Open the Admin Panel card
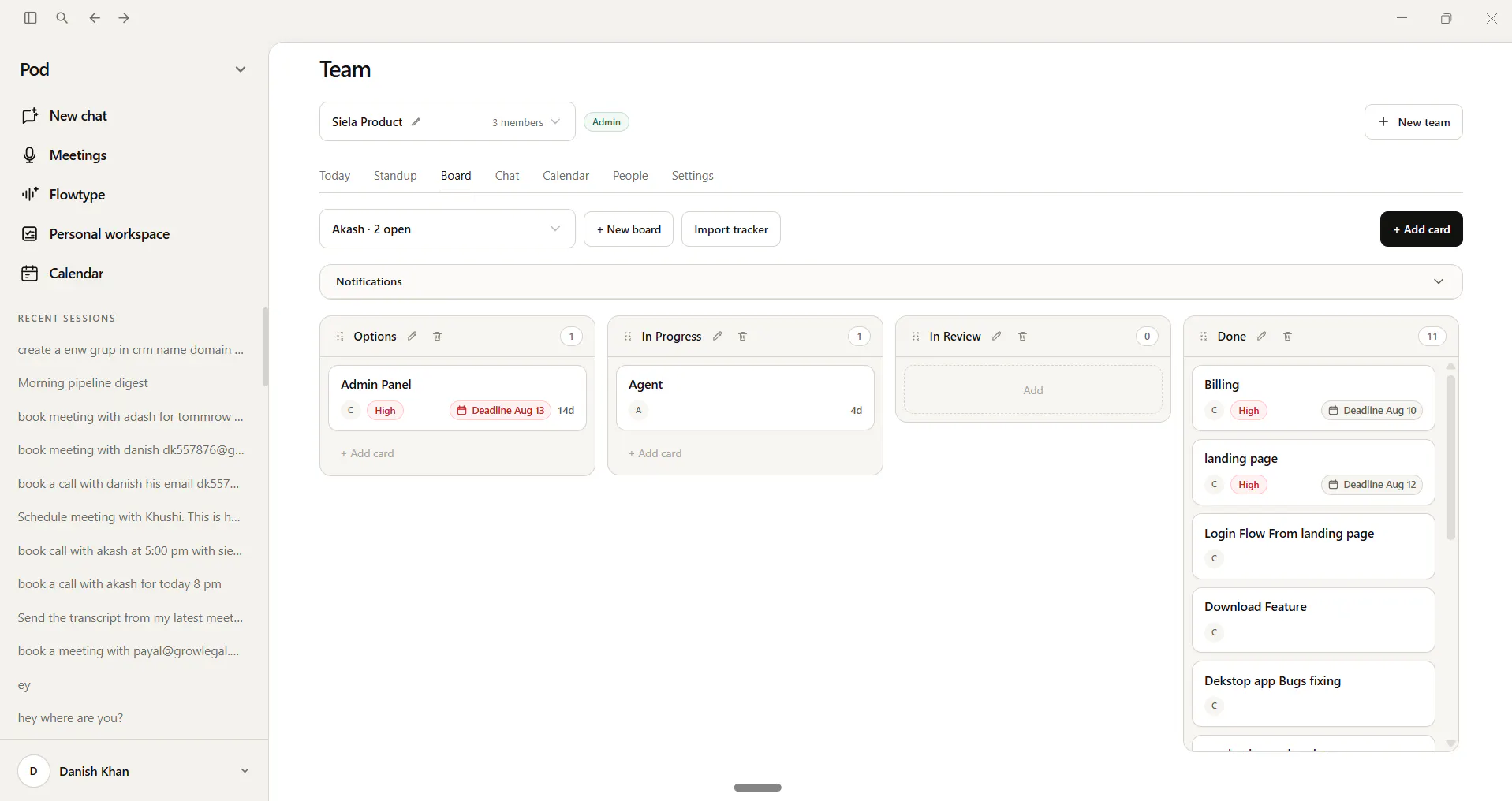This screenshot has height=801, width=1512. point(457,397)
